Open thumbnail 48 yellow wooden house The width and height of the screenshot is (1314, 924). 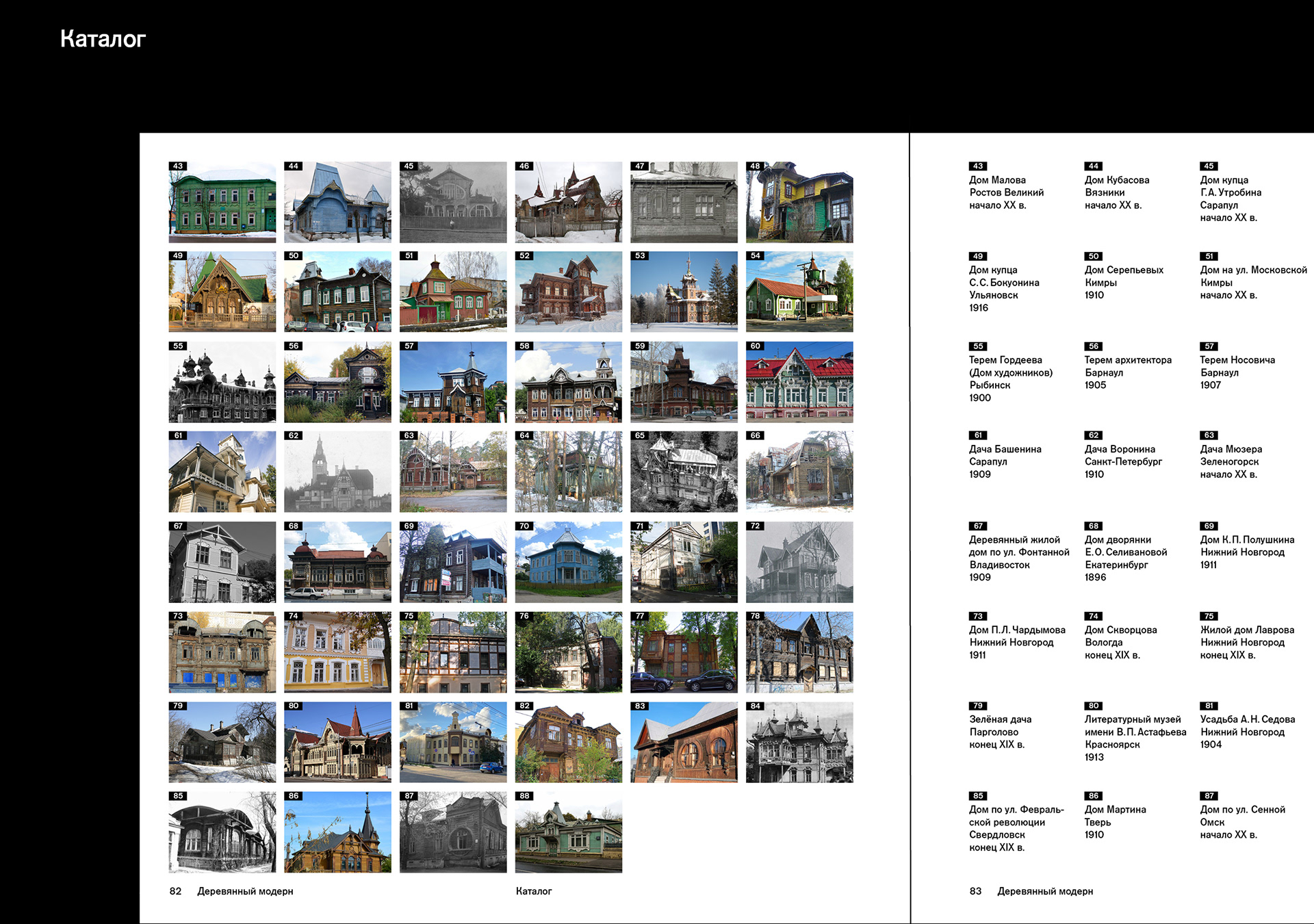pyautogui.click(x=799, y=203)
